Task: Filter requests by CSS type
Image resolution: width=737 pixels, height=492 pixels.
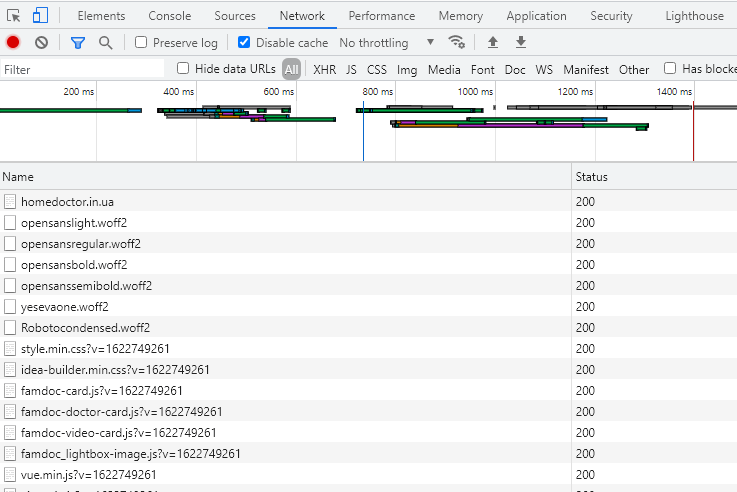Action: [x=377, y=70]
